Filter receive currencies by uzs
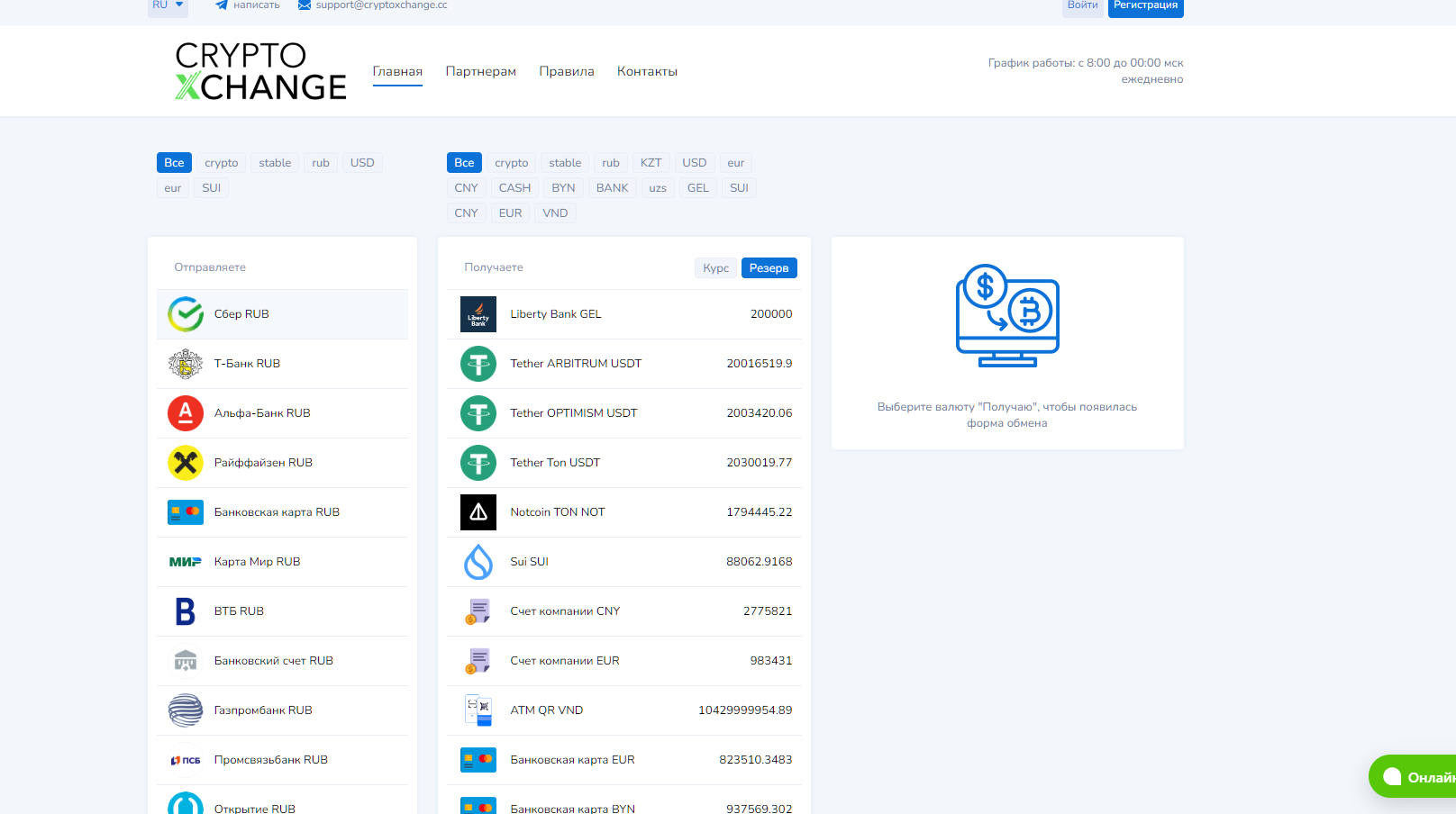 [x=658, y=188]
